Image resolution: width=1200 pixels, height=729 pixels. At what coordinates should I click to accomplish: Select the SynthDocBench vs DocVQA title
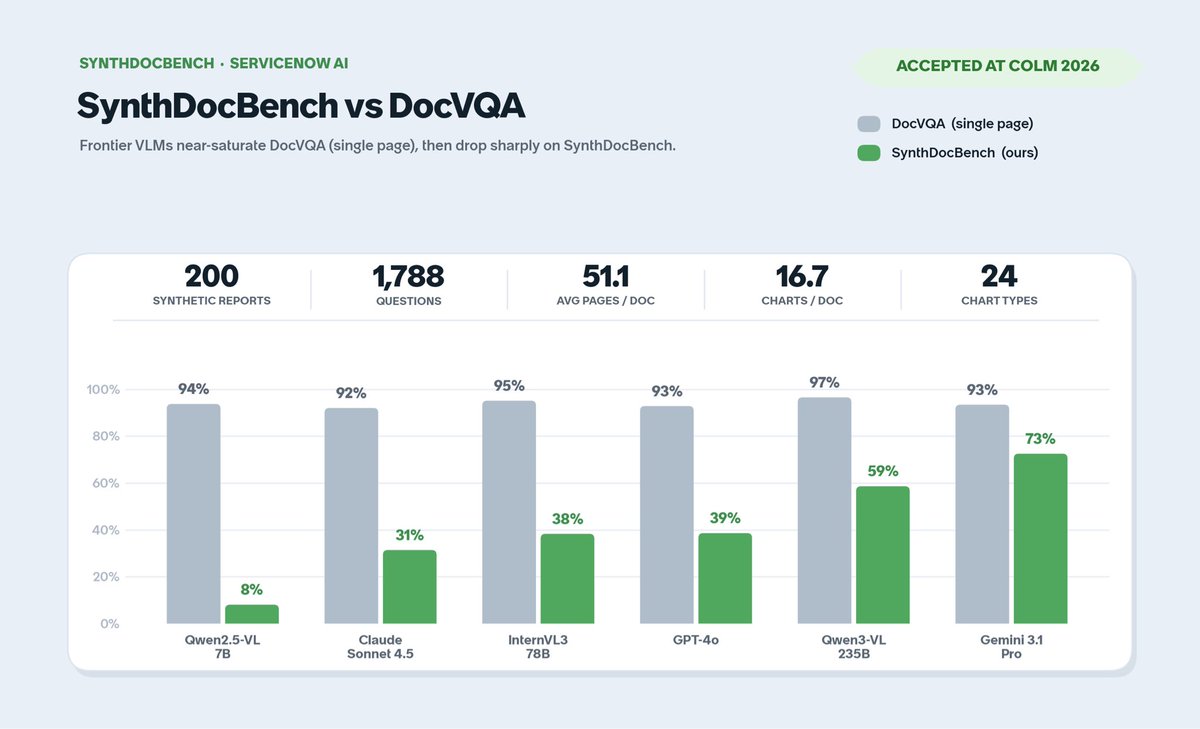pyautogui.click(x=301, y=107)
